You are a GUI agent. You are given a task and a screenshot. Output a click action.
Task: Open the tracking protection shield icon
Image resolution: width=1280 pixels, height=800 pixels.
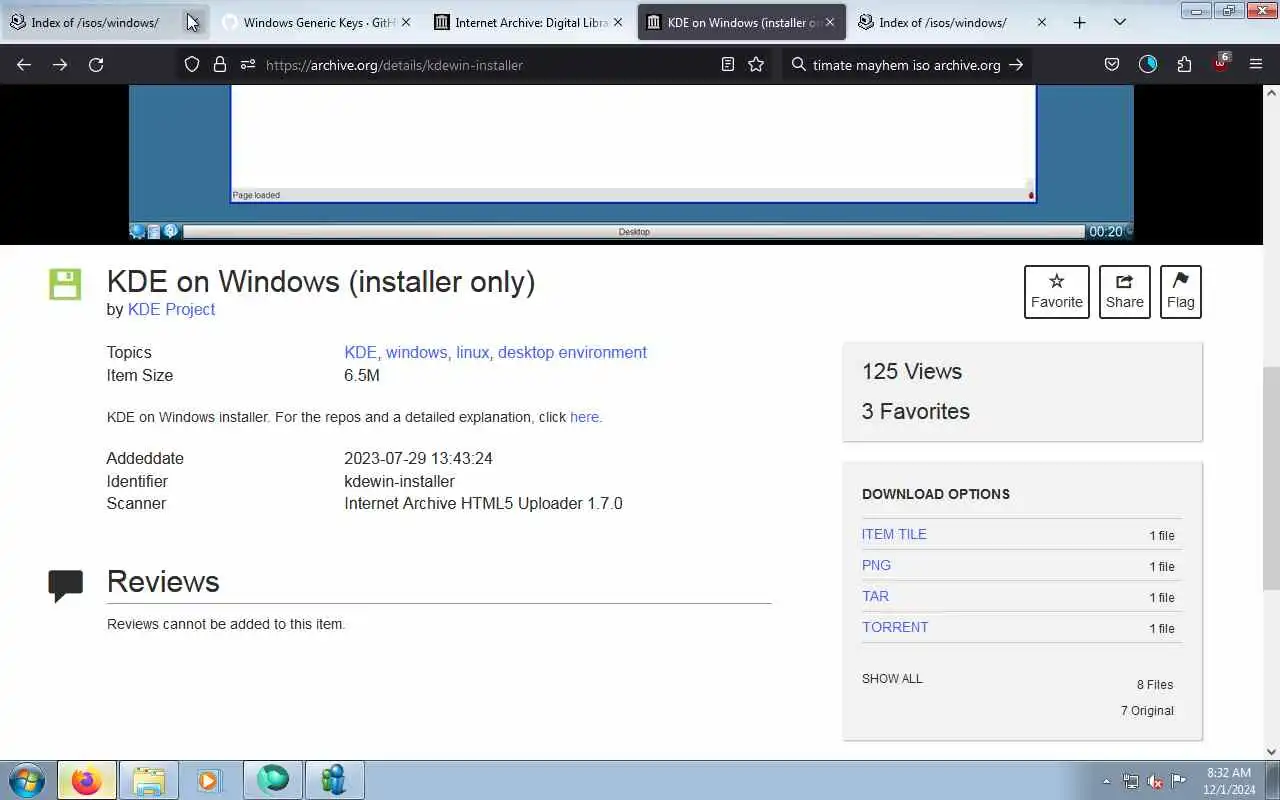pos(192,64)
